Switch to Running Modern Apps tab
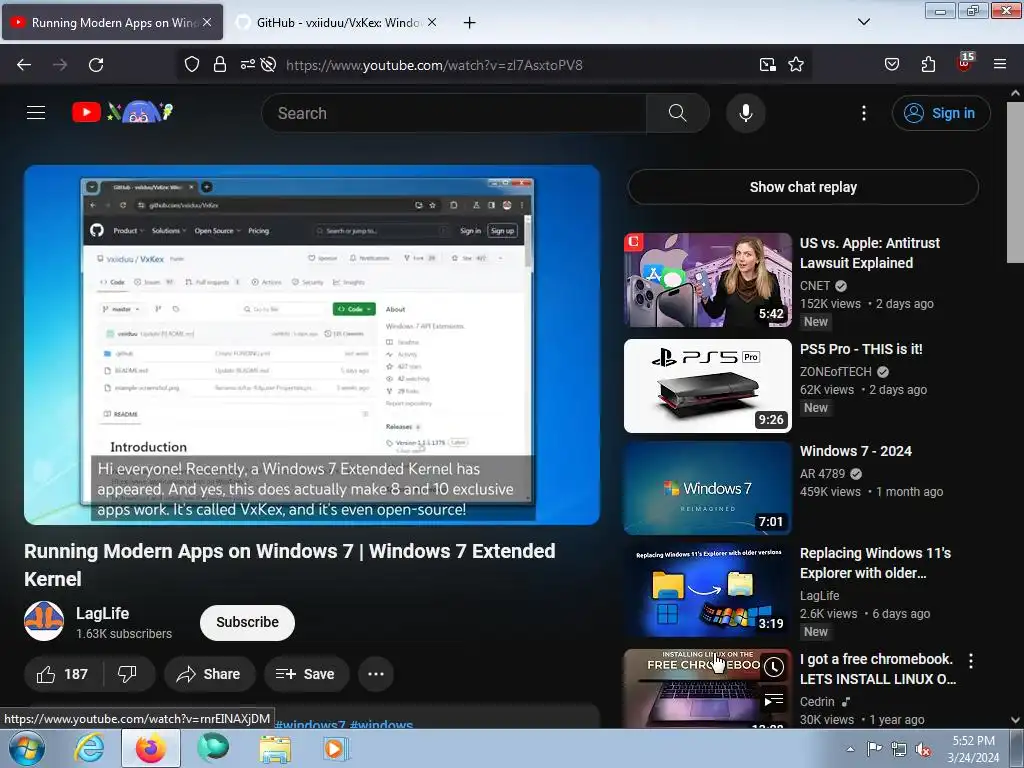This screenshot has height=768, width=1024. (x=114, y=22)
